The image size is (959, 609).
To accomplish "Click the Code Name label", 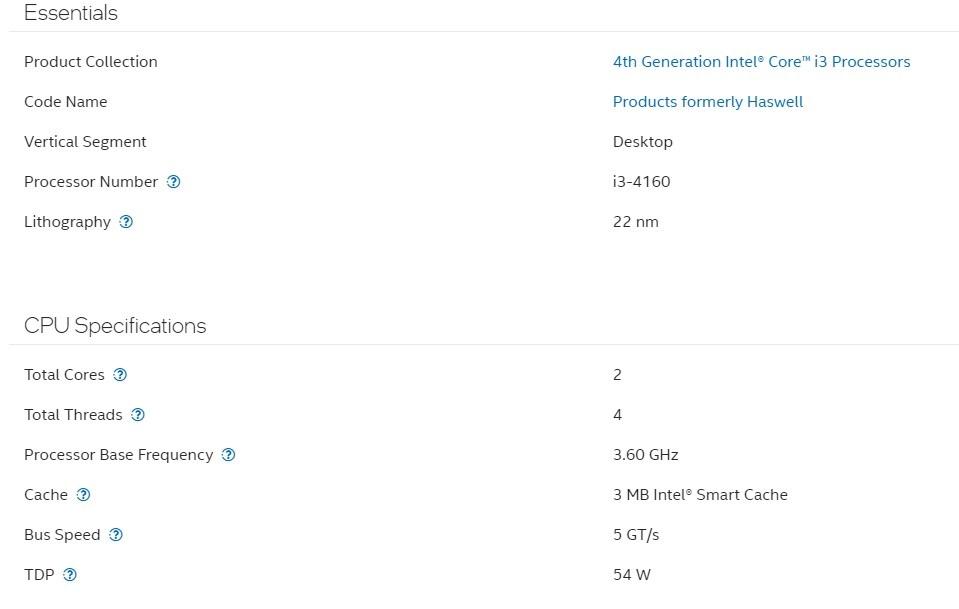I will (65, 102).
